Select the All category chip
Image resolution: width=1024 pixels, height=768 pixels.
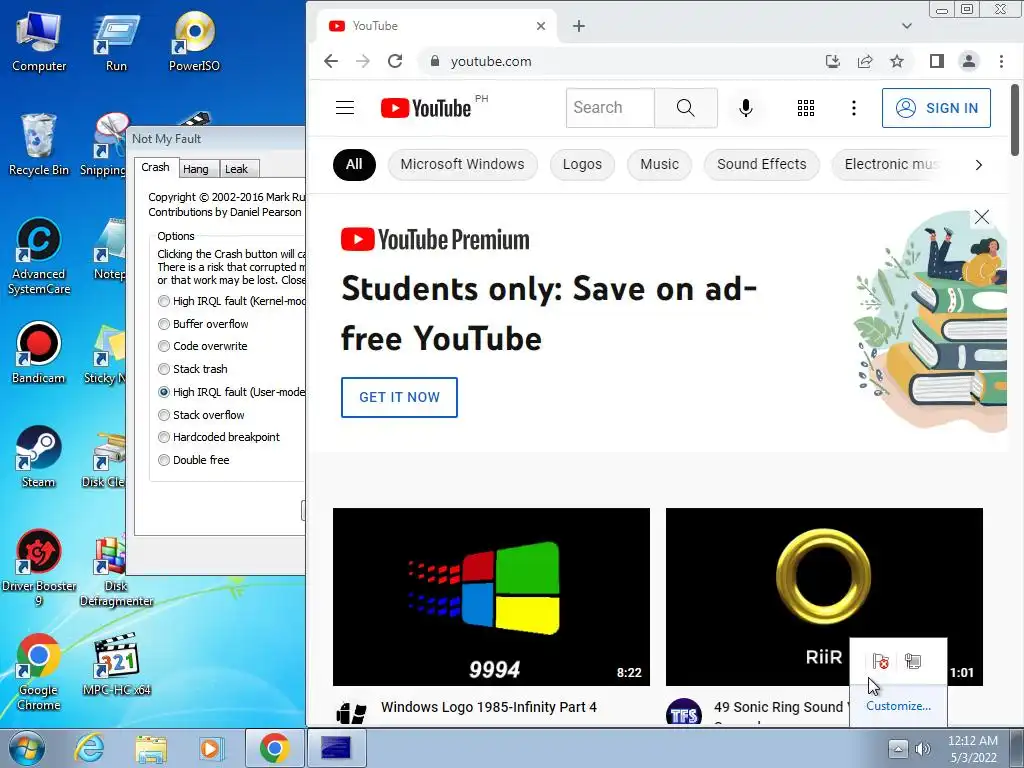[x=354, y=165]
